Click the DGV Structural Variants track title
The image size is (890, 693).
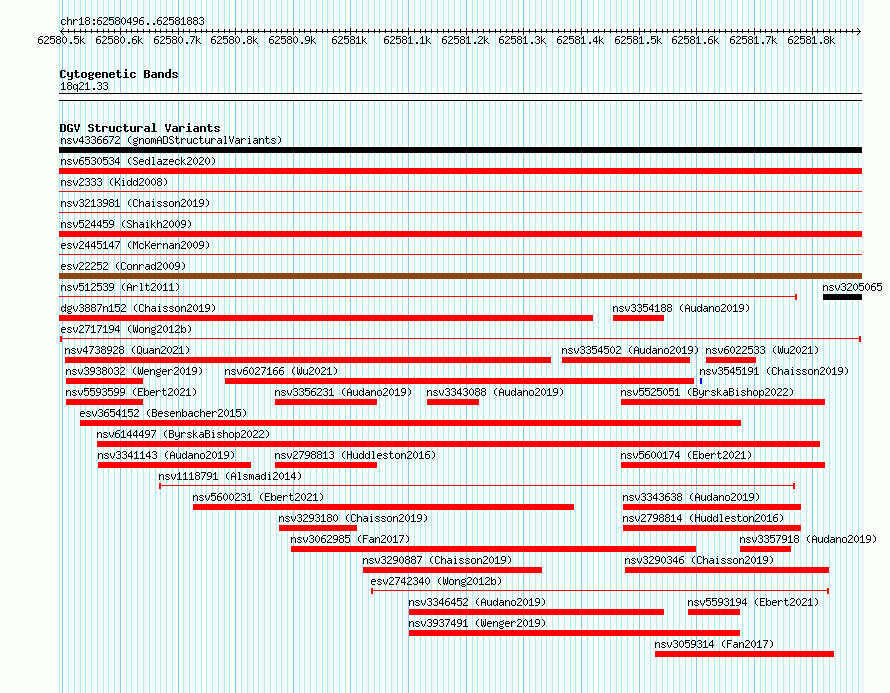pos(140,128)
